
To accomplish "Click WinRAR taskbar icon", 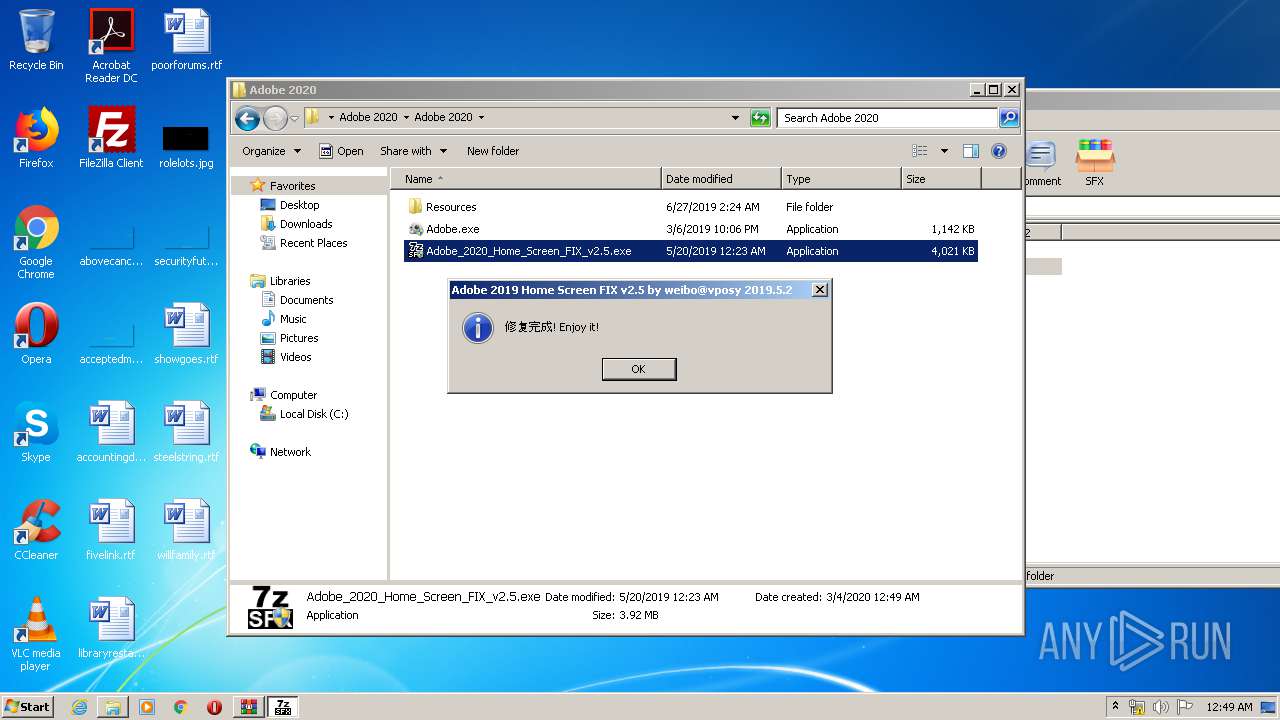I will [248, 707].
